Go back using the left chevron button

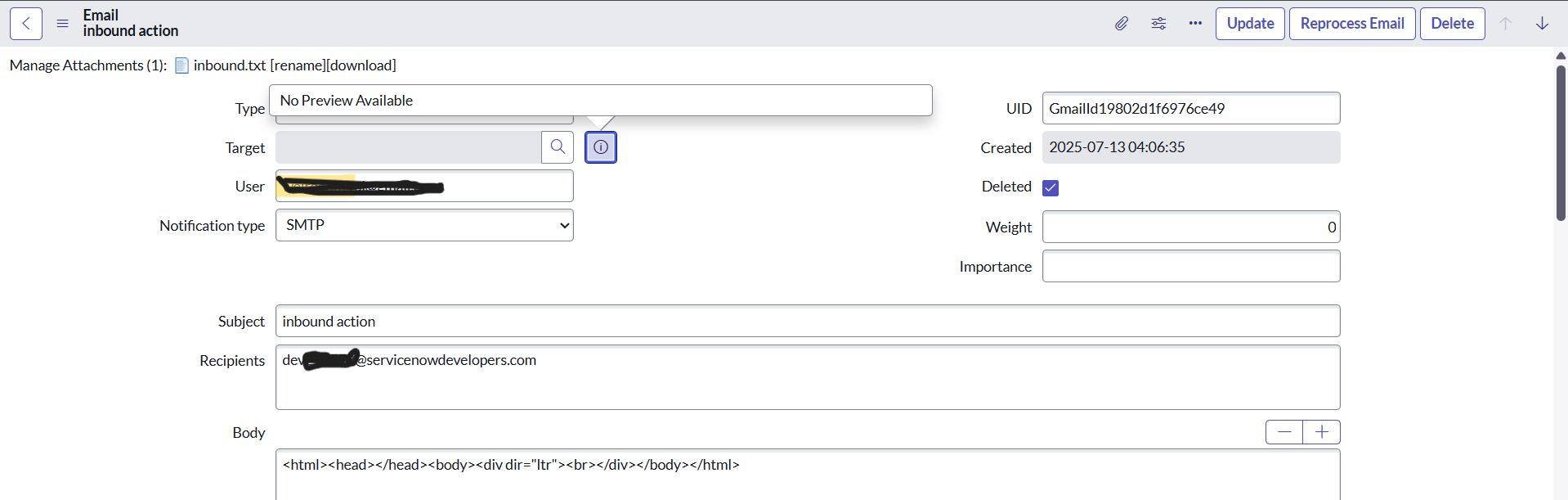[x=26, y=24]
